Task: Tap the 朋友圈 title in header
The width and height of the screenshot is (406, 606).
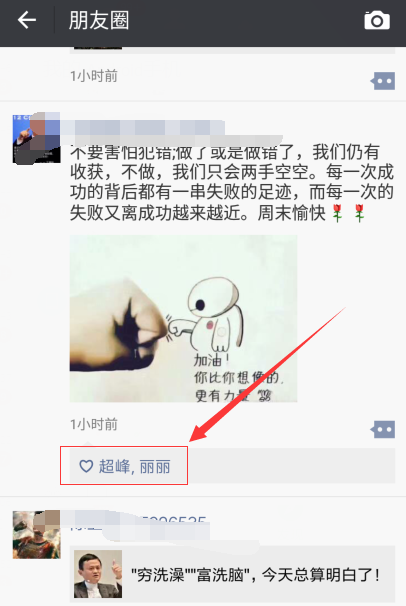Action: point(99,20)
